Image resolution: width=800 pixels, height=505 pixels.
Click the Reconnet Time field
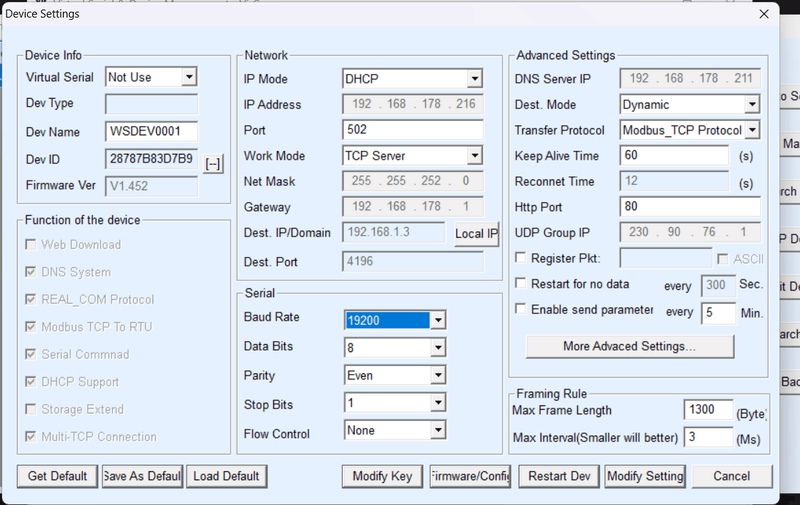(674, 181)
